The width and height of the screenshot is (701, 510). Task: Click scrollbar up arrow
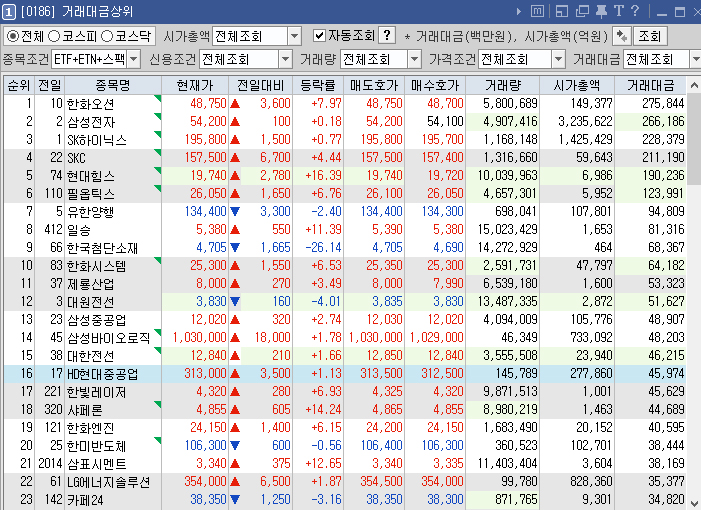coord(694,85)
